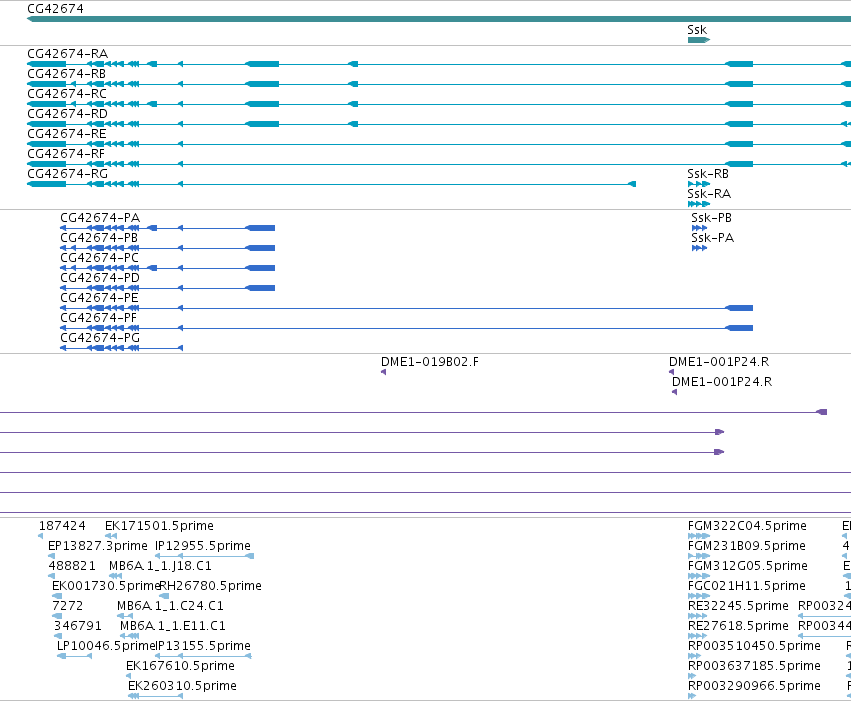Open MB6A.1_1.E11.C1 label
This screenshot has height=701, width=851.
(173, 626)
